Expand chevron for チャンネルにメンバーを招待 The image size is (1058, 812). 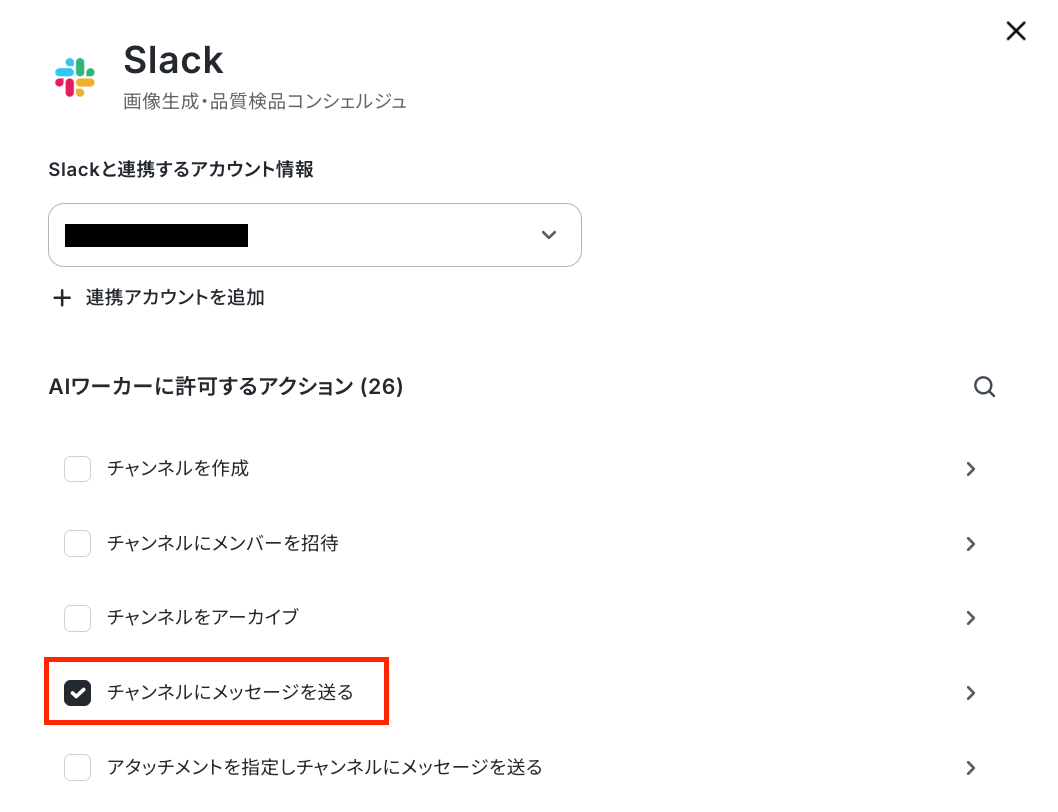point(970,544)
